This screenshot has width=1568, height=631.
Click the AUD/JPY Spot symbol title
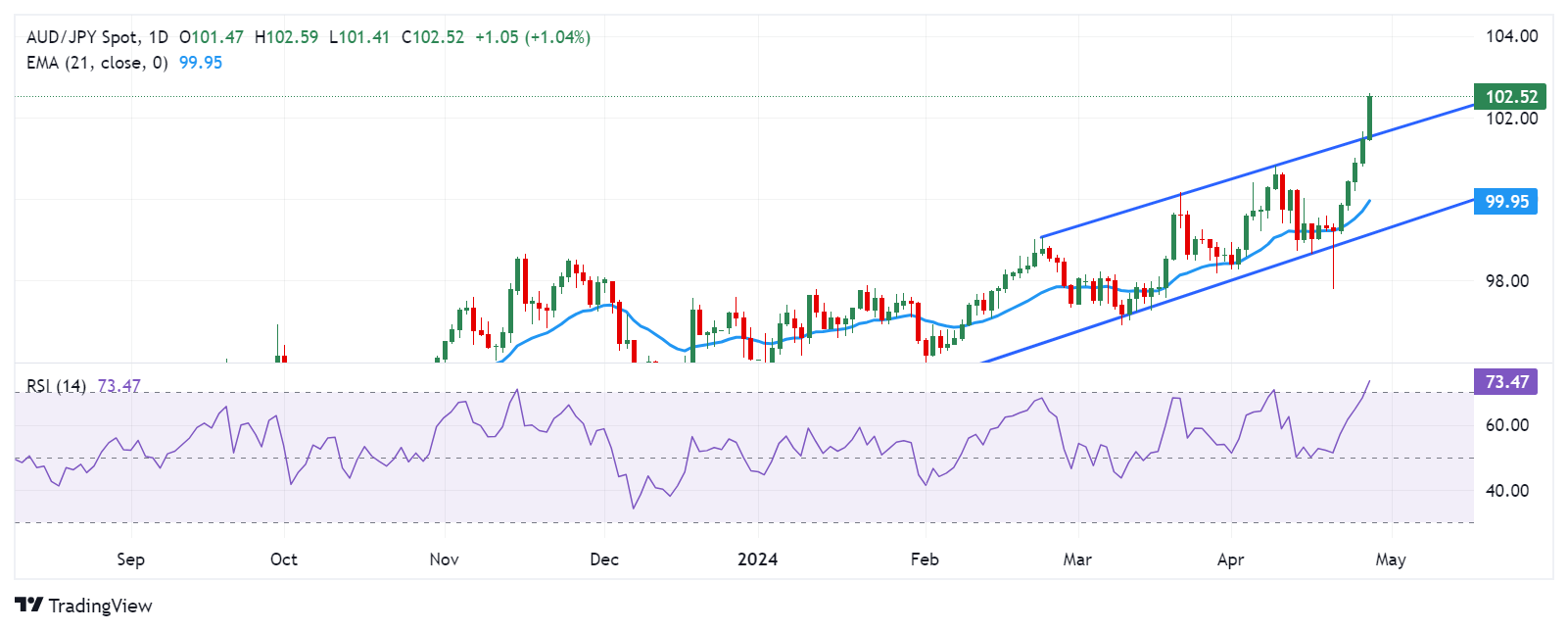tap(82, 37)
